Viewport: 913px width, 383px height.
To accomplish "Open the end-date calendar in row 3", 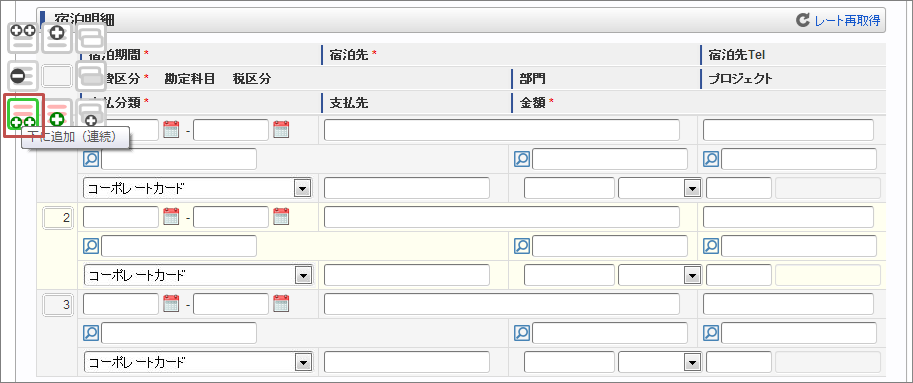I will 281,304.
